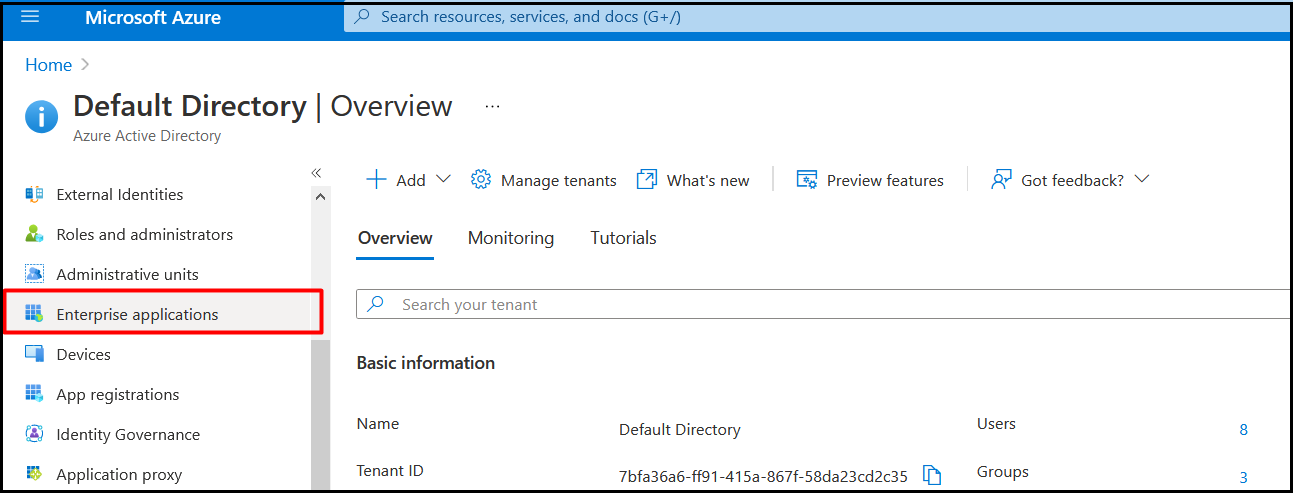Image resolution: width=1293 pixels, height=493 pixels.
Task: Click the What's new external-link icon
Action: click(x=647, y=180)
